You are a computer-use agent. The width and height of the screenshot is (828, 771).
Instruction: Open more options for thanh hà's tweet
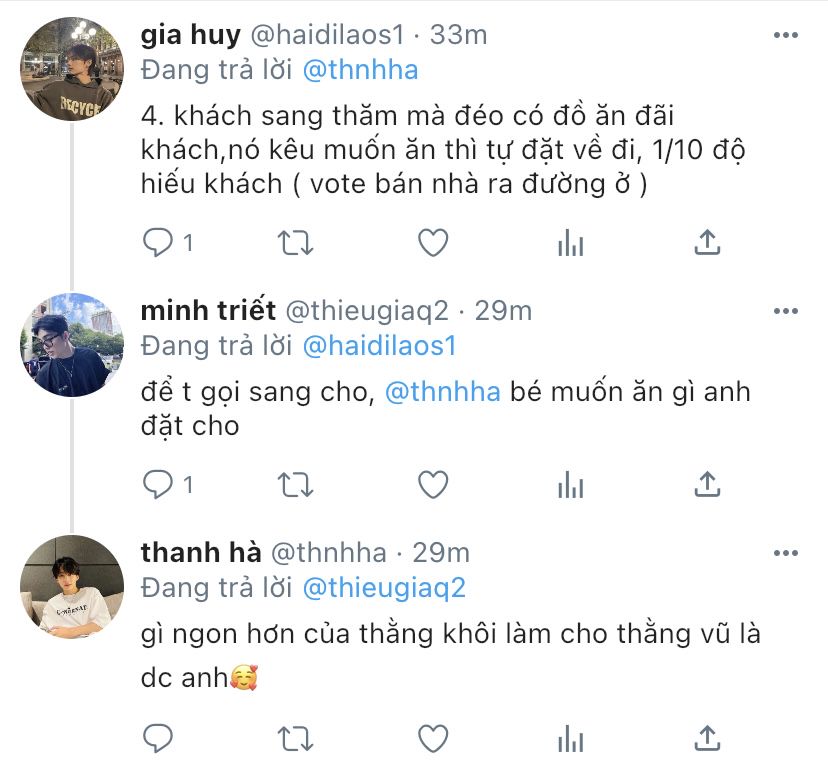(786, 553)
